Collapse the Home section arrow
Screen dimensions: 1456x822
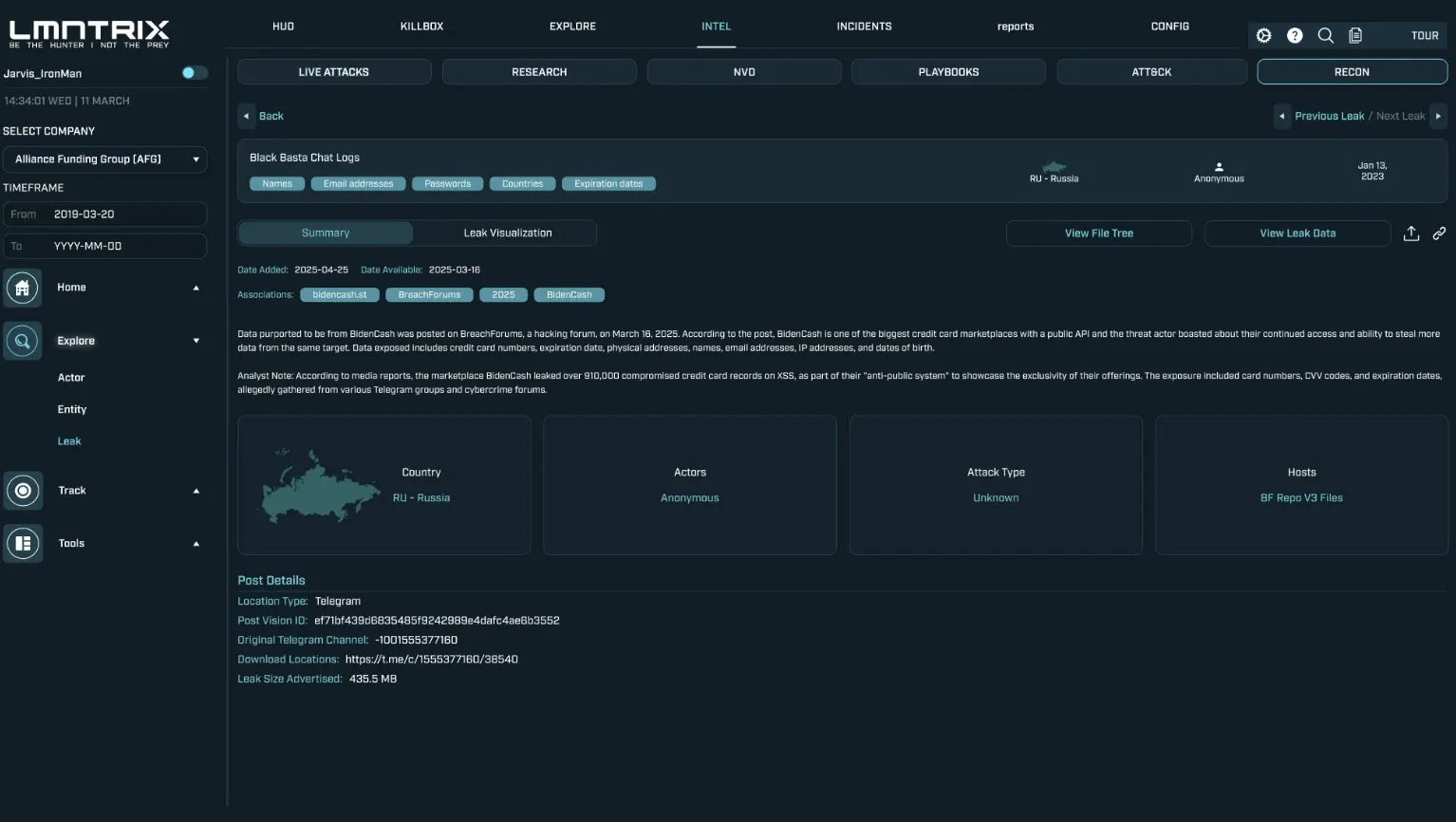click(196, 288)
